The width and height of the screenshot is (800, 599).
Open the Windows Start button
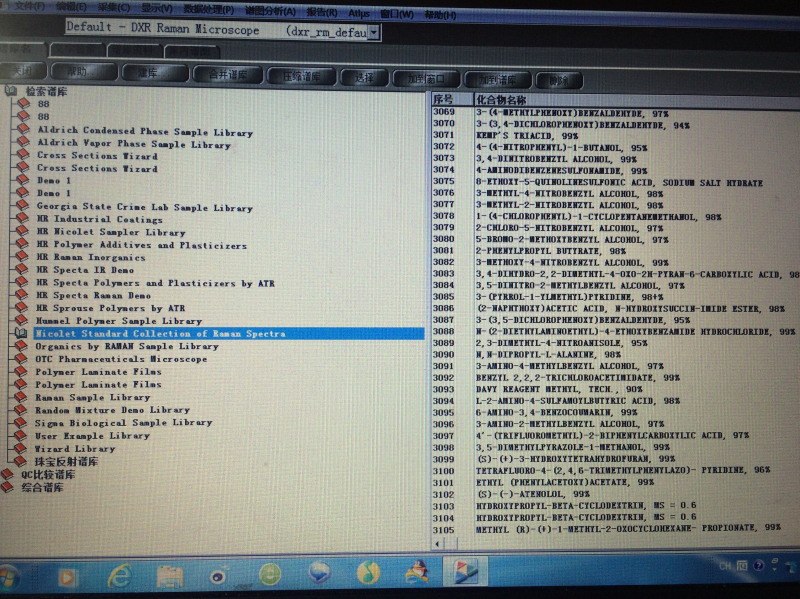click(x=9, y=578)
